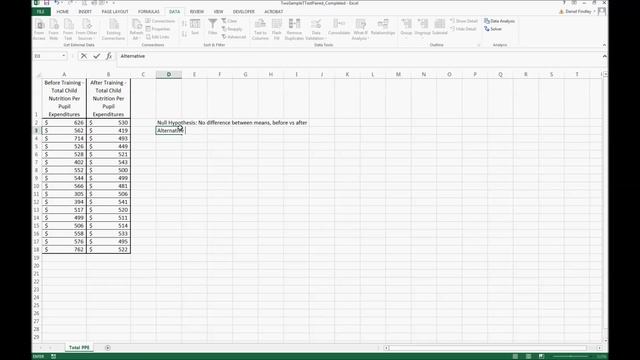Add a new sheet with plus button

tap(108, 348)
